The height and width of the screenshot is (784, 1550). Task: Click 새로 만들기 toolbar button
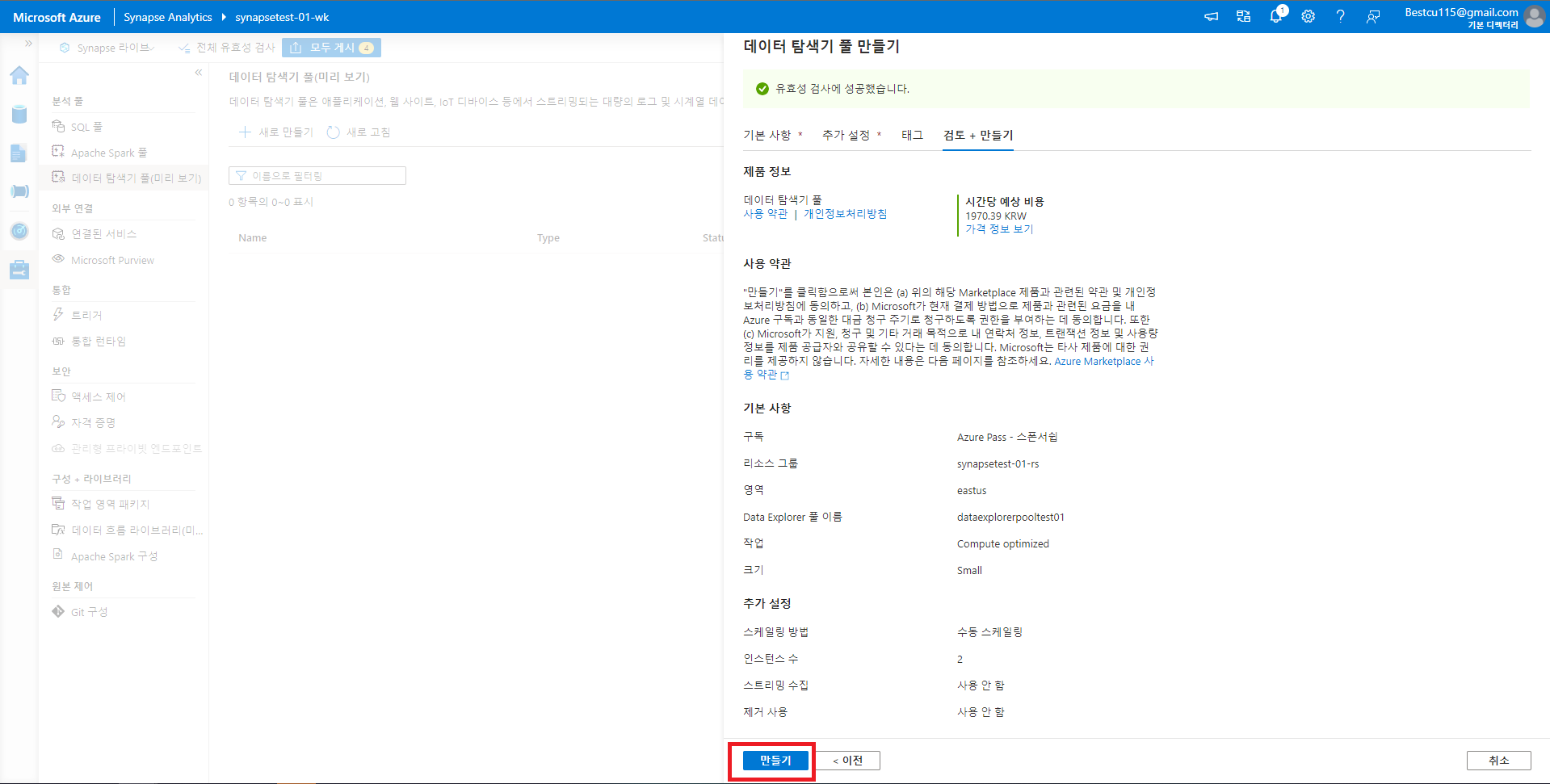[x=276, y=132]
